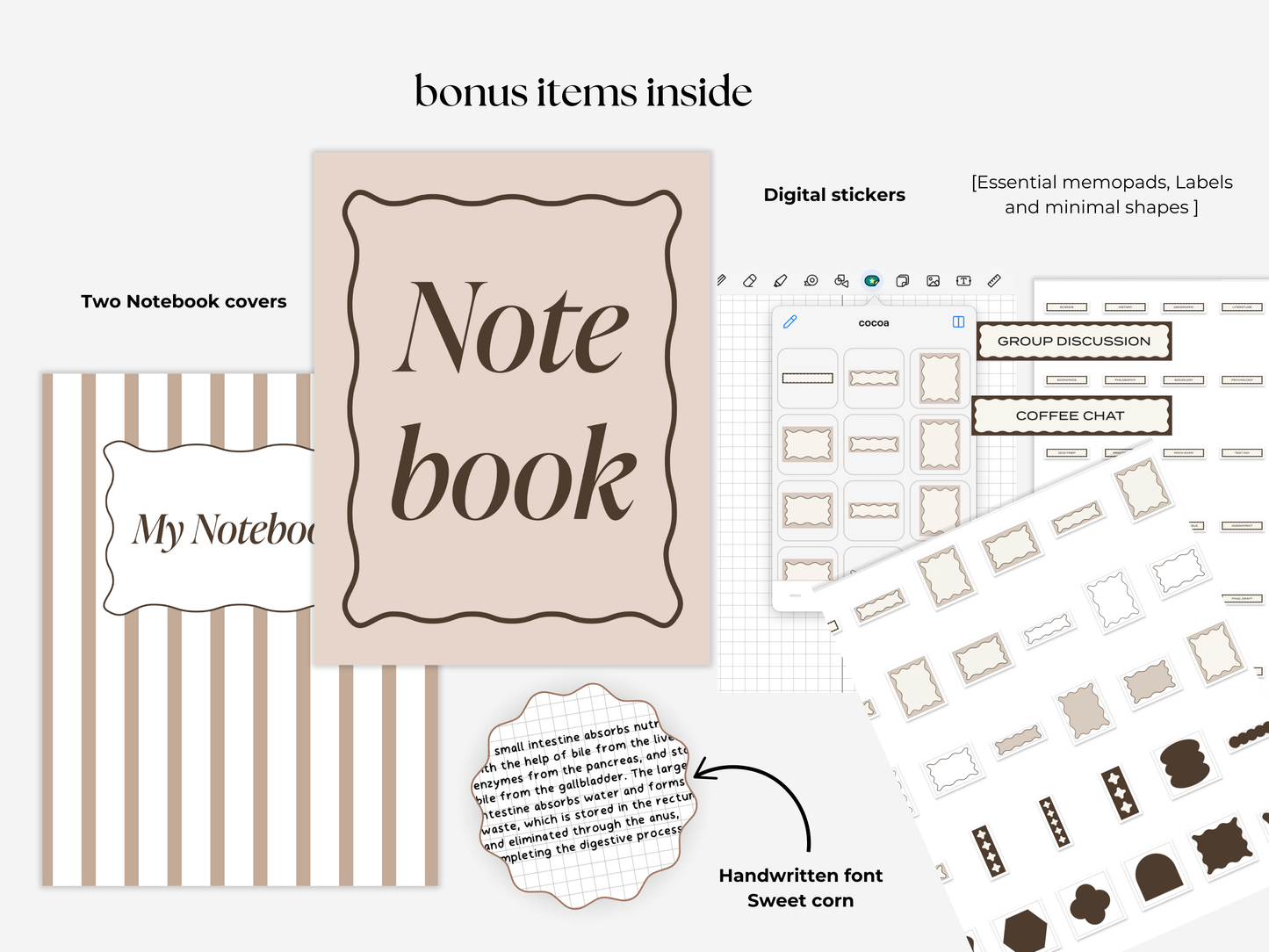Select the Eraser tool
The height and width of the screenshot is (952, 1269).
click(751, 281)
